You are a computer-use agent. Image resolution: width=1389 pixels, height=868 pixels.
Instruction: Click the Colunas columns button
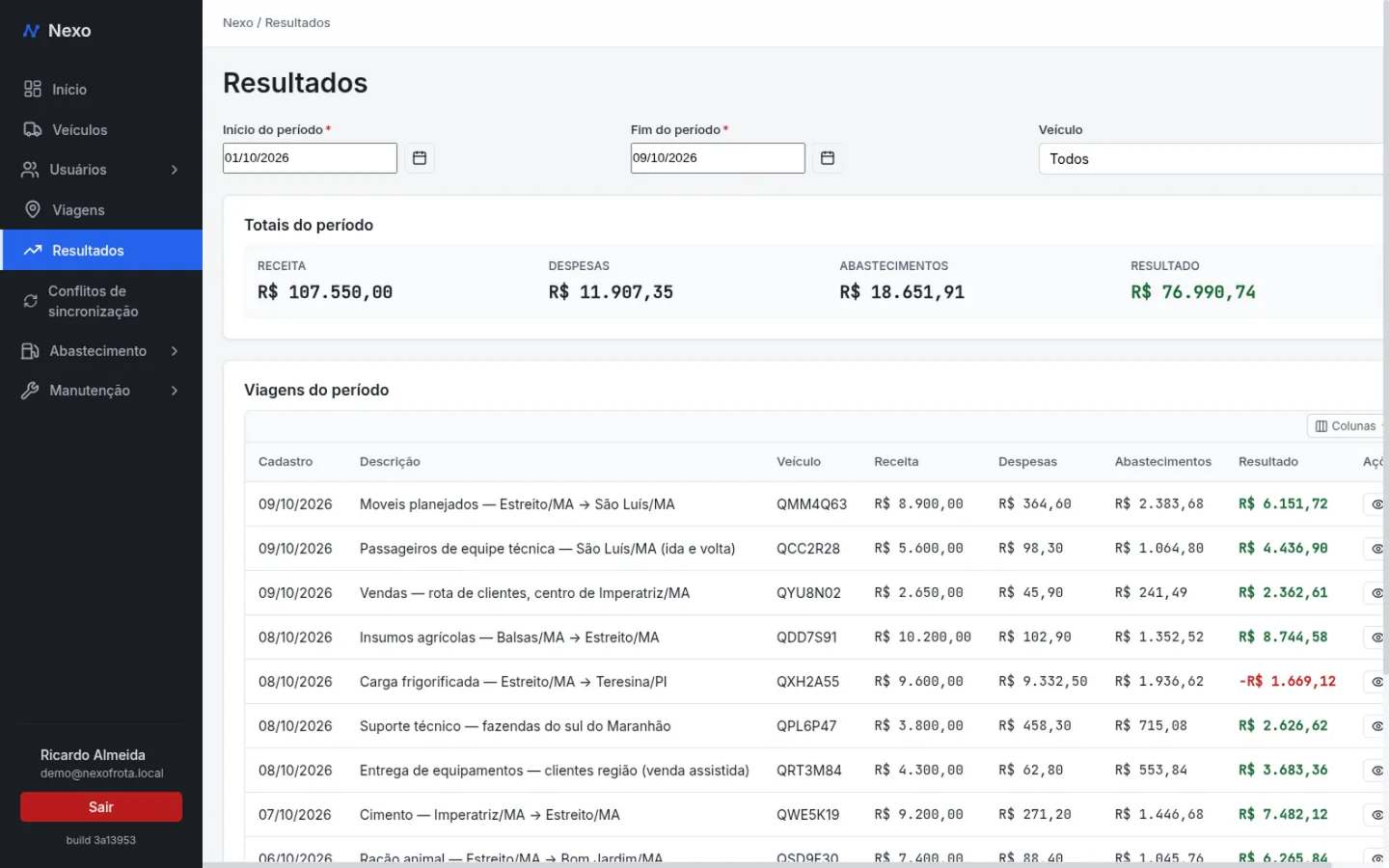point(1347,426)
